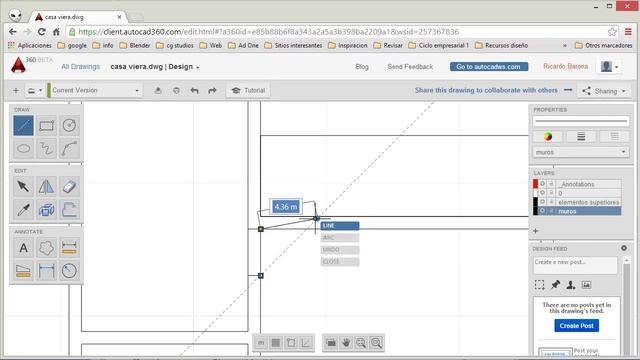This screenshot has height=360, width=640.
Task: Click the Zoom Extents magnifier
Action: pos(361,343)
